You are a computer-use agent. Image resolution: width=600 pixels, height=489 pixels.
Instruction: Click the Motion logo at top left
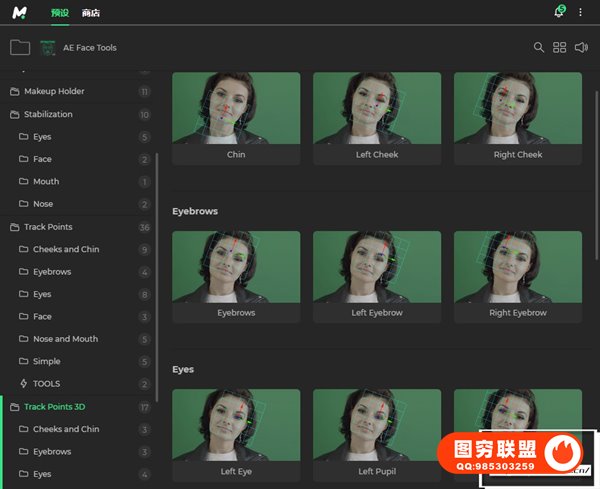19,12
